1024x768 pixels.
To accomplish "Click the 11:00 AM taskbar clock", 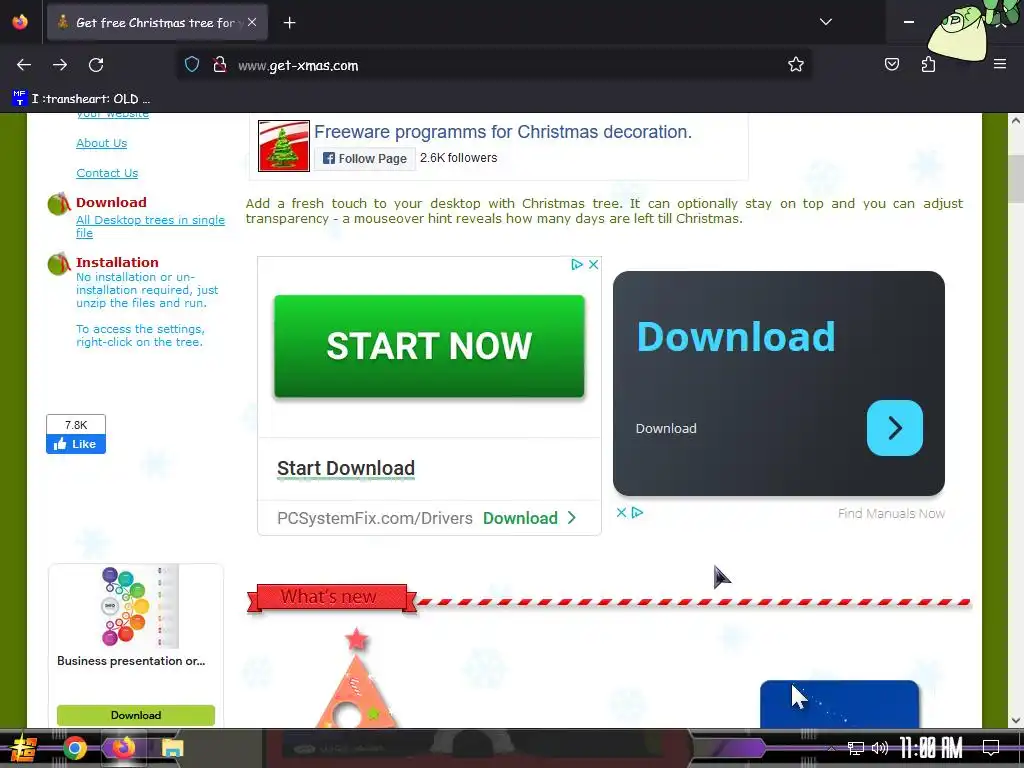I will click(x=931, y=748).
